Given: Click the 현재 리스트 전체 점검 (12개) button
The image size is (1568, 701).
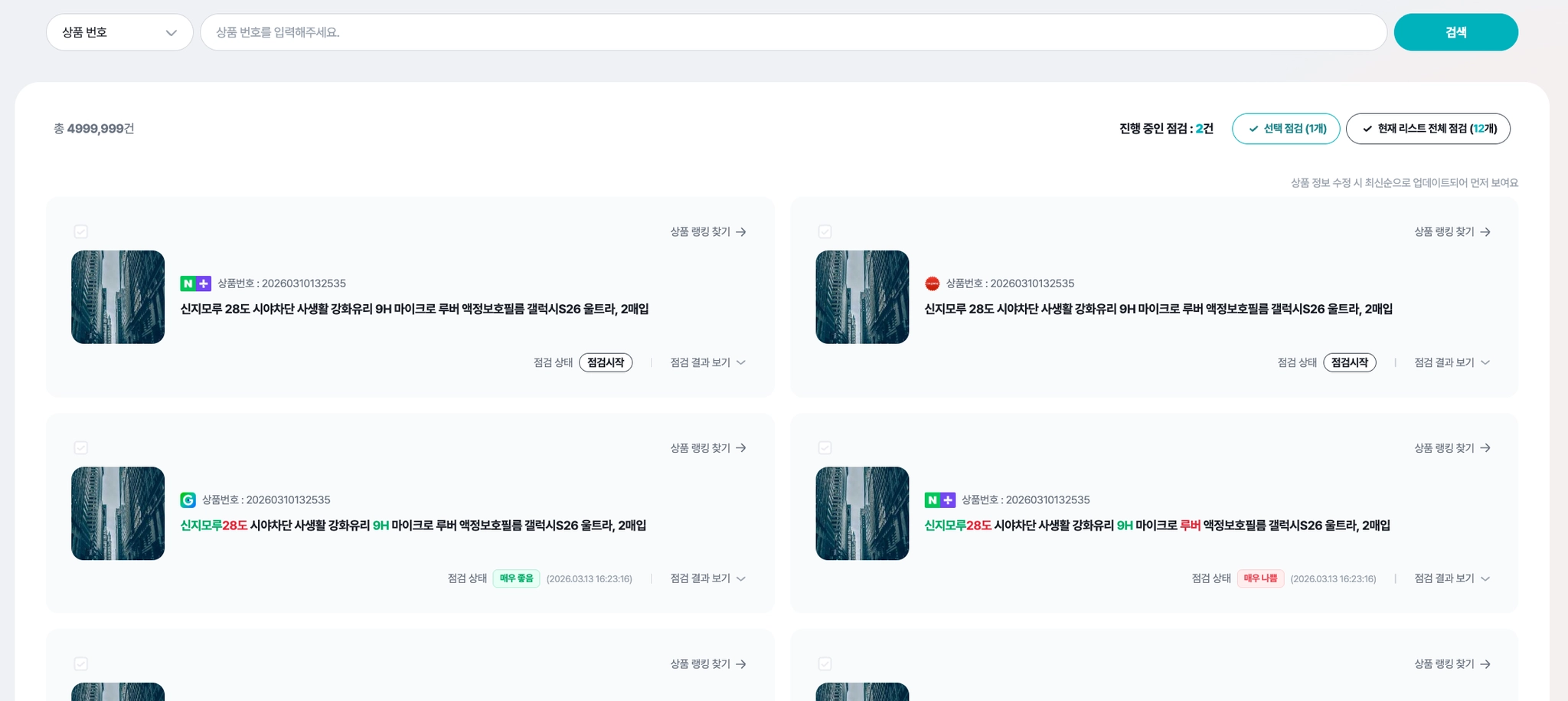Looking at the screenshot, I should 1428,129.
